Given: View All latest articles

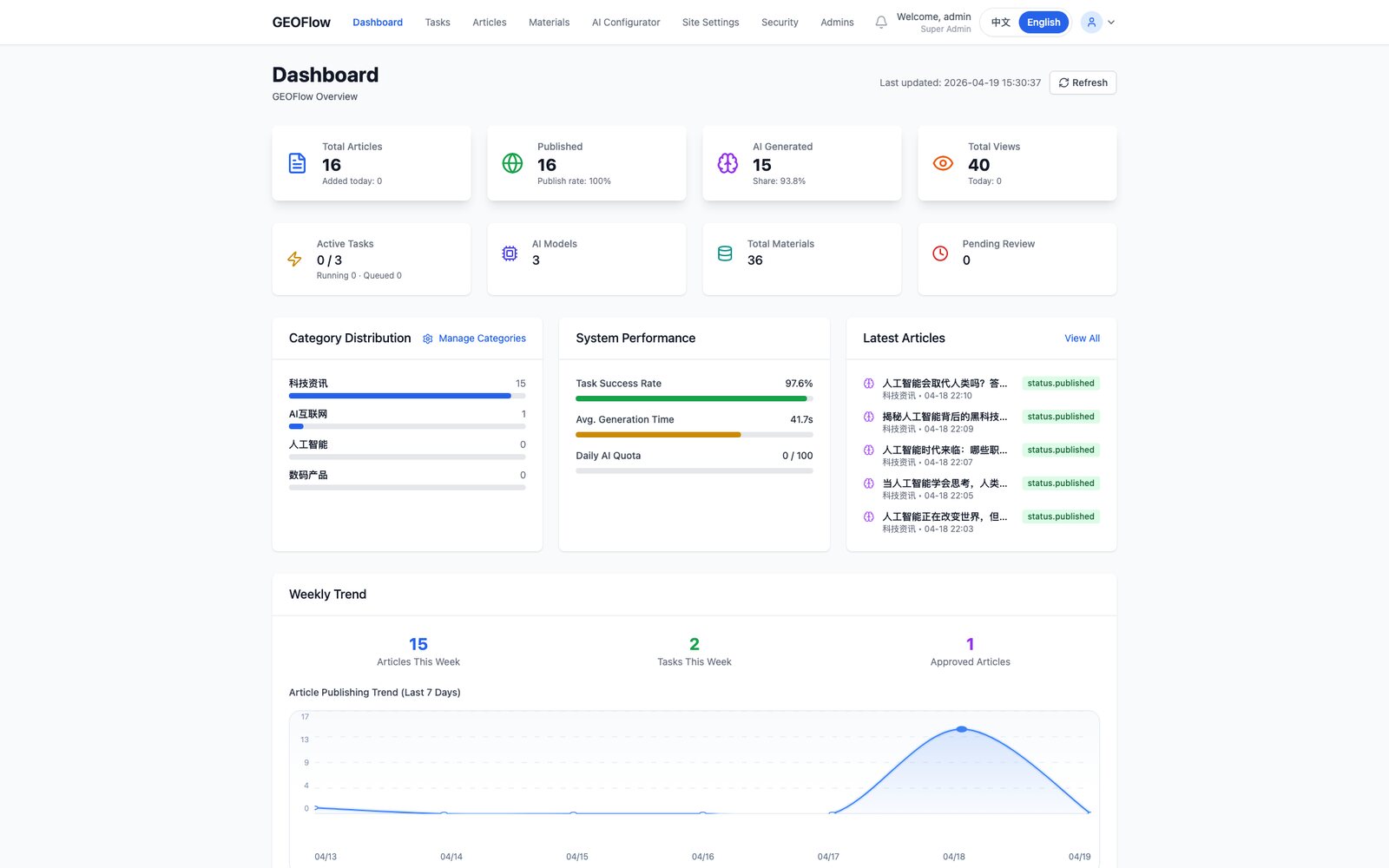Looking at the screenshot, I should click(1082, 339).
